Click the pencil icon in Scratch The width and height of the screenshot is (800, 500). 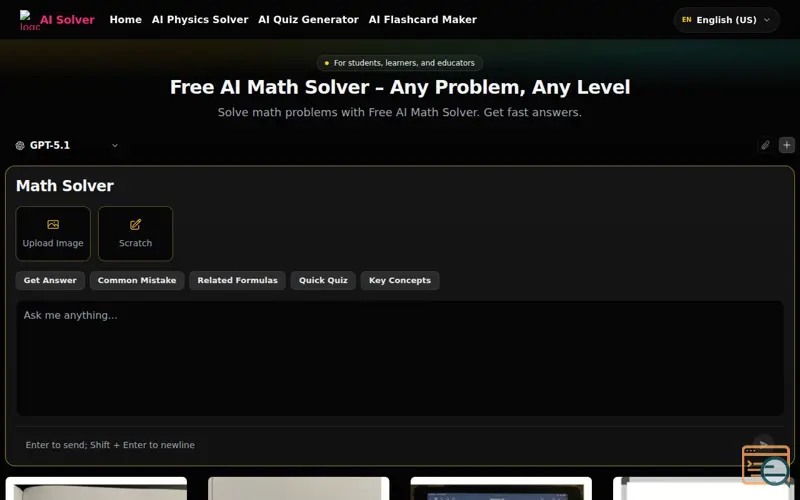point(135,224)
